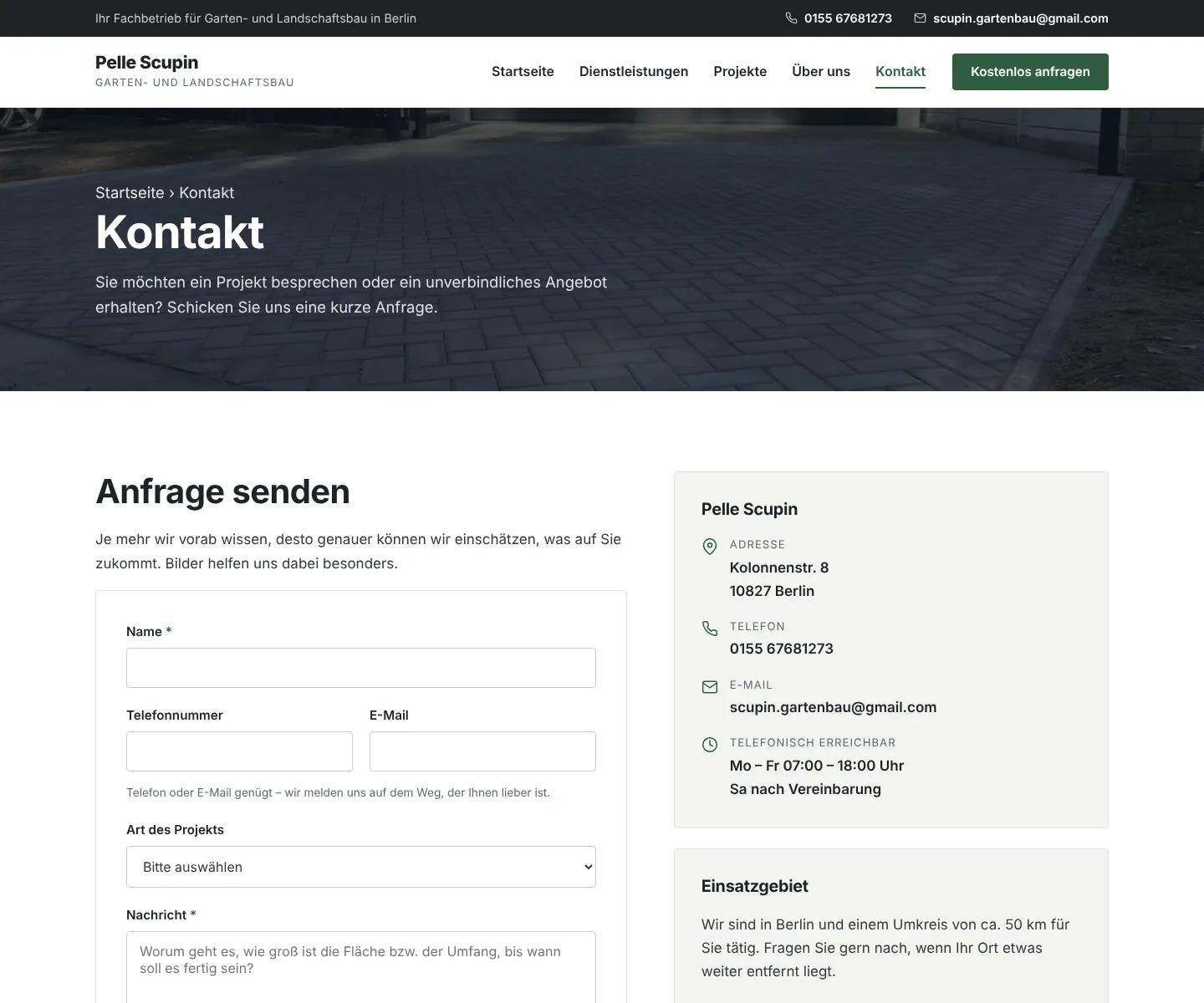Click the map pin icon beside Adresse
The height and width of the screenshot is (1003, 1204).
click(x=710, y=547)
